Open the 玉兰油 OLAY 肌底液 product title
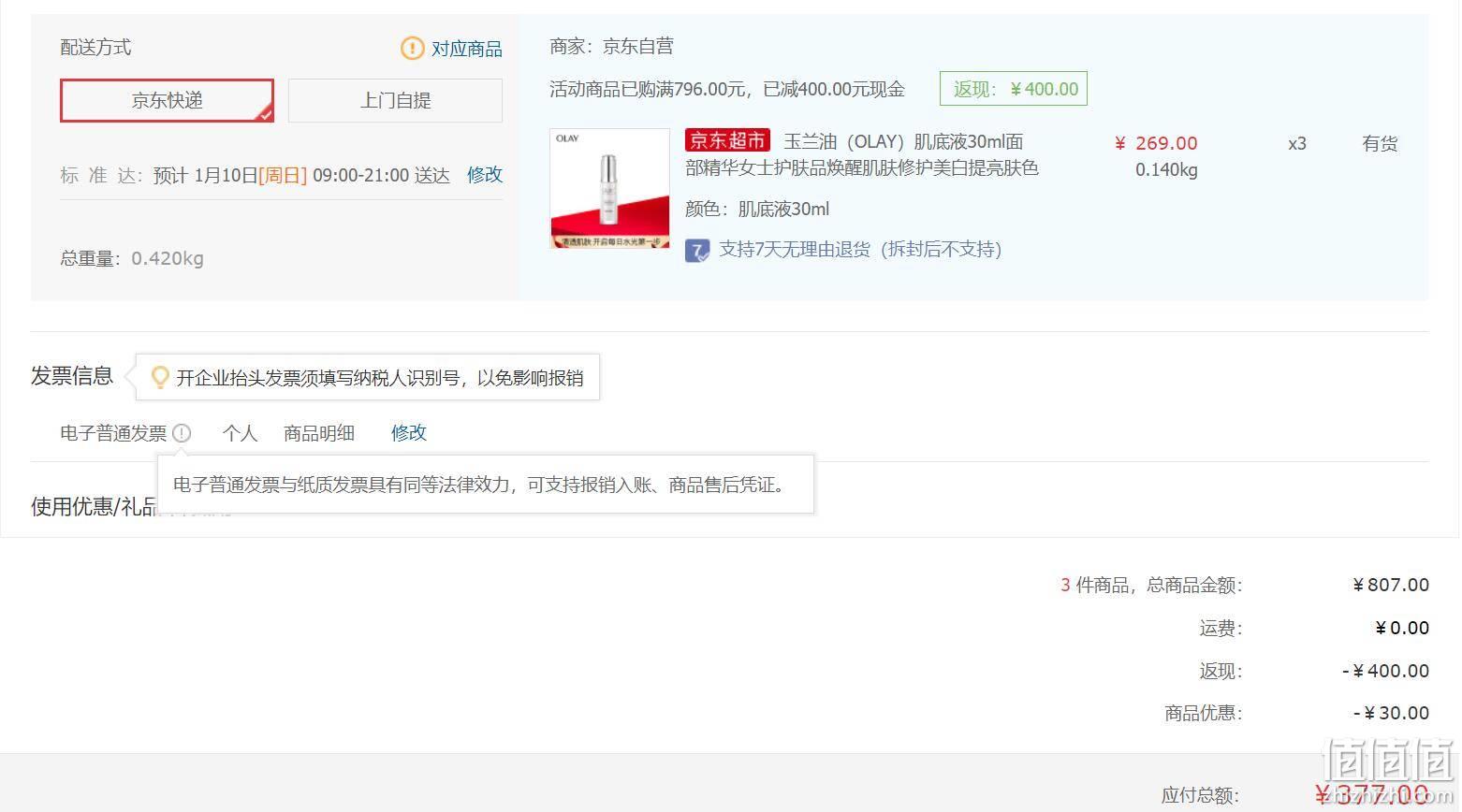Viewport: 1462px width, 812px height. pyautogui.click(x=862, y=154)
